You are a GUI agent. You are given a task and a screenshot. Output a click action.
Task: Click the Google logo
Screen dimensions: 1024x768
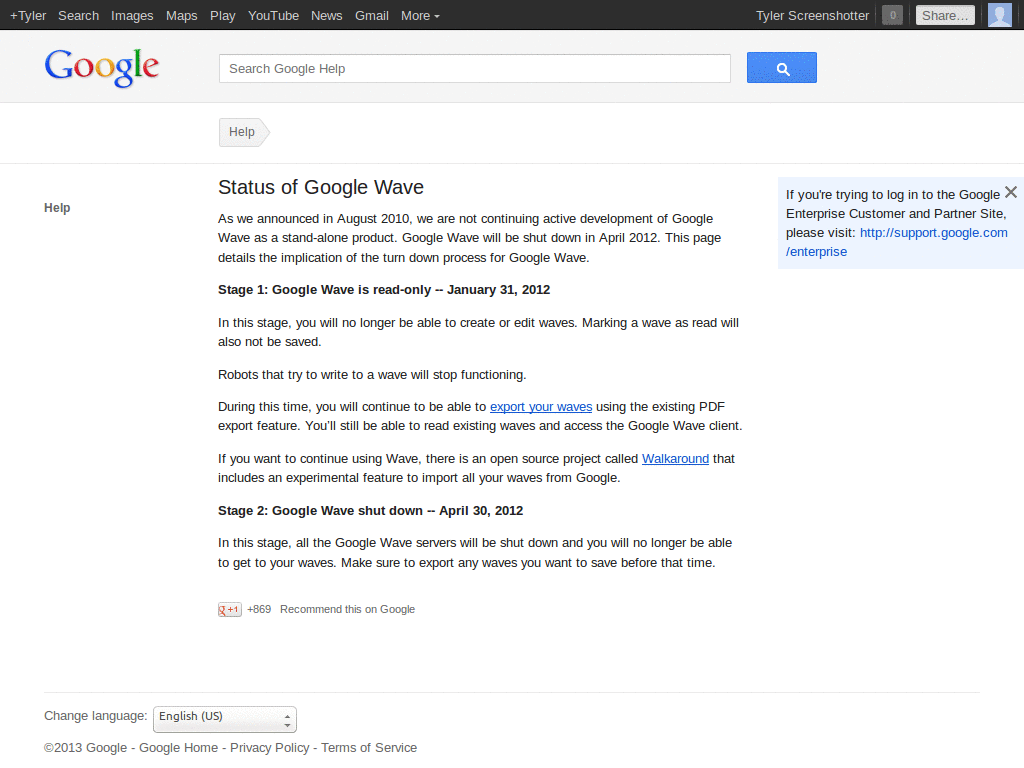[x=101, y=67]
